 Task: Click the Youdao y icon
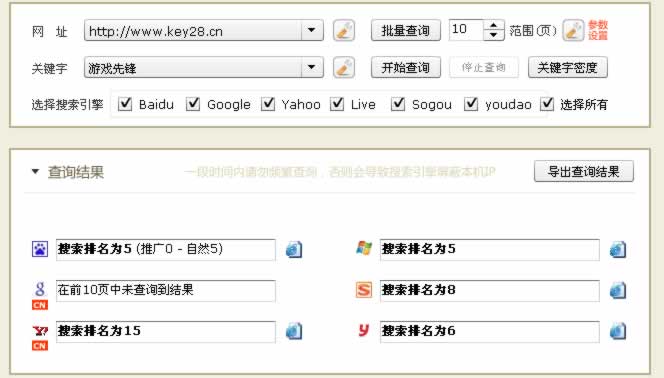pyautogui.click(x=364, y=330)
